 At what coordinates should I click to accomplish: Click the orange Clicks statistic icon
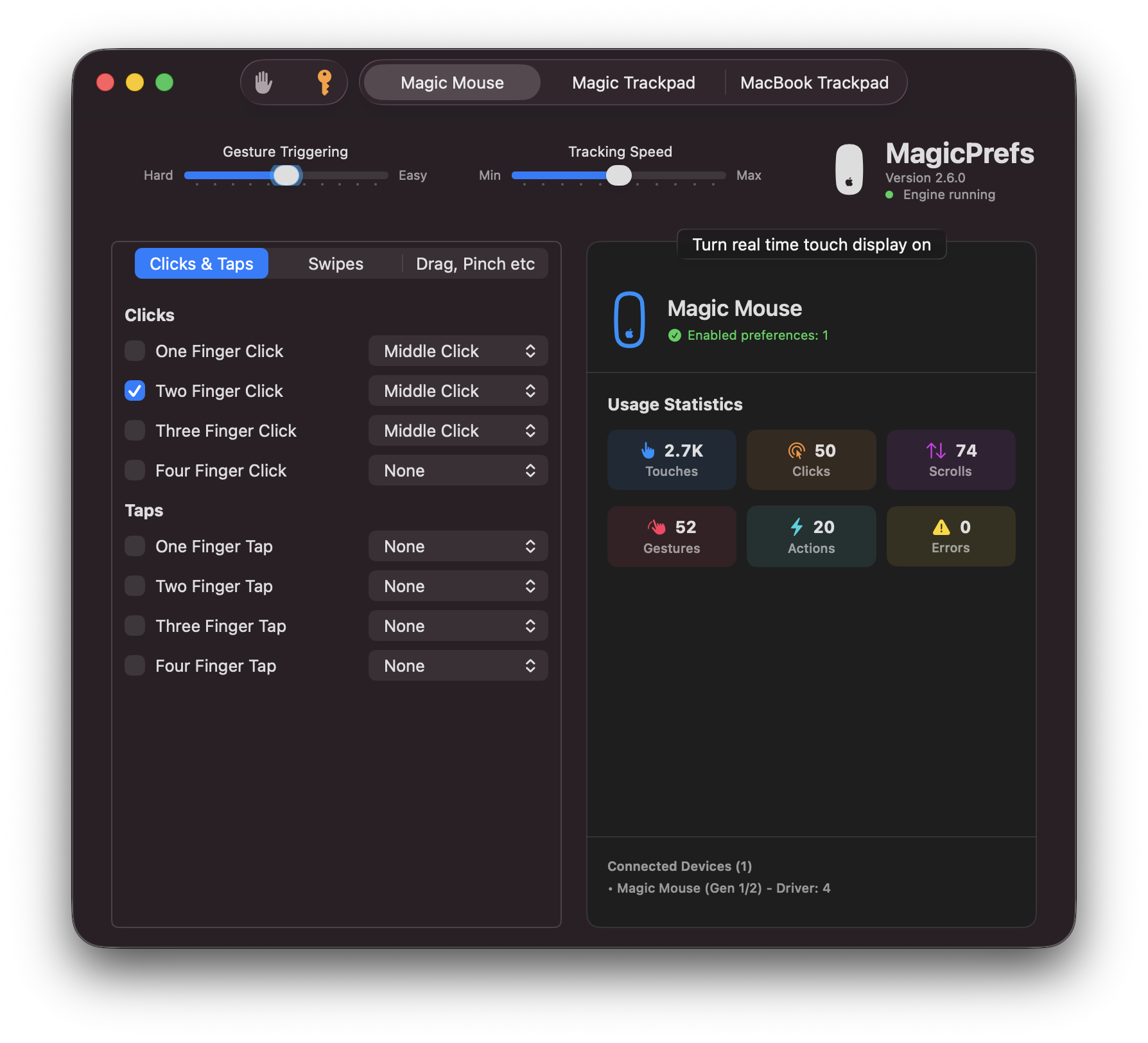(797, 451)
